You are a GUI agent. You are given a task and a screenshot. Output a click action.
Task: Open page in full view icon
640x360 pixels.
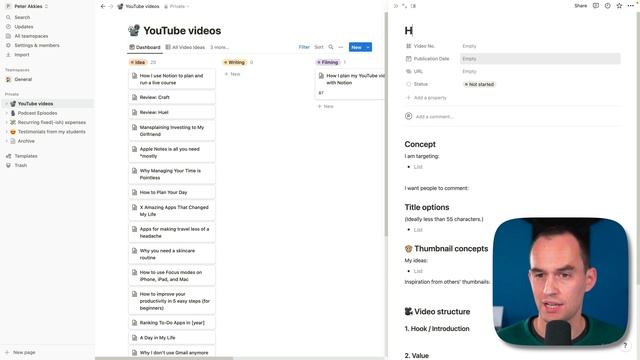pos(404,6)
